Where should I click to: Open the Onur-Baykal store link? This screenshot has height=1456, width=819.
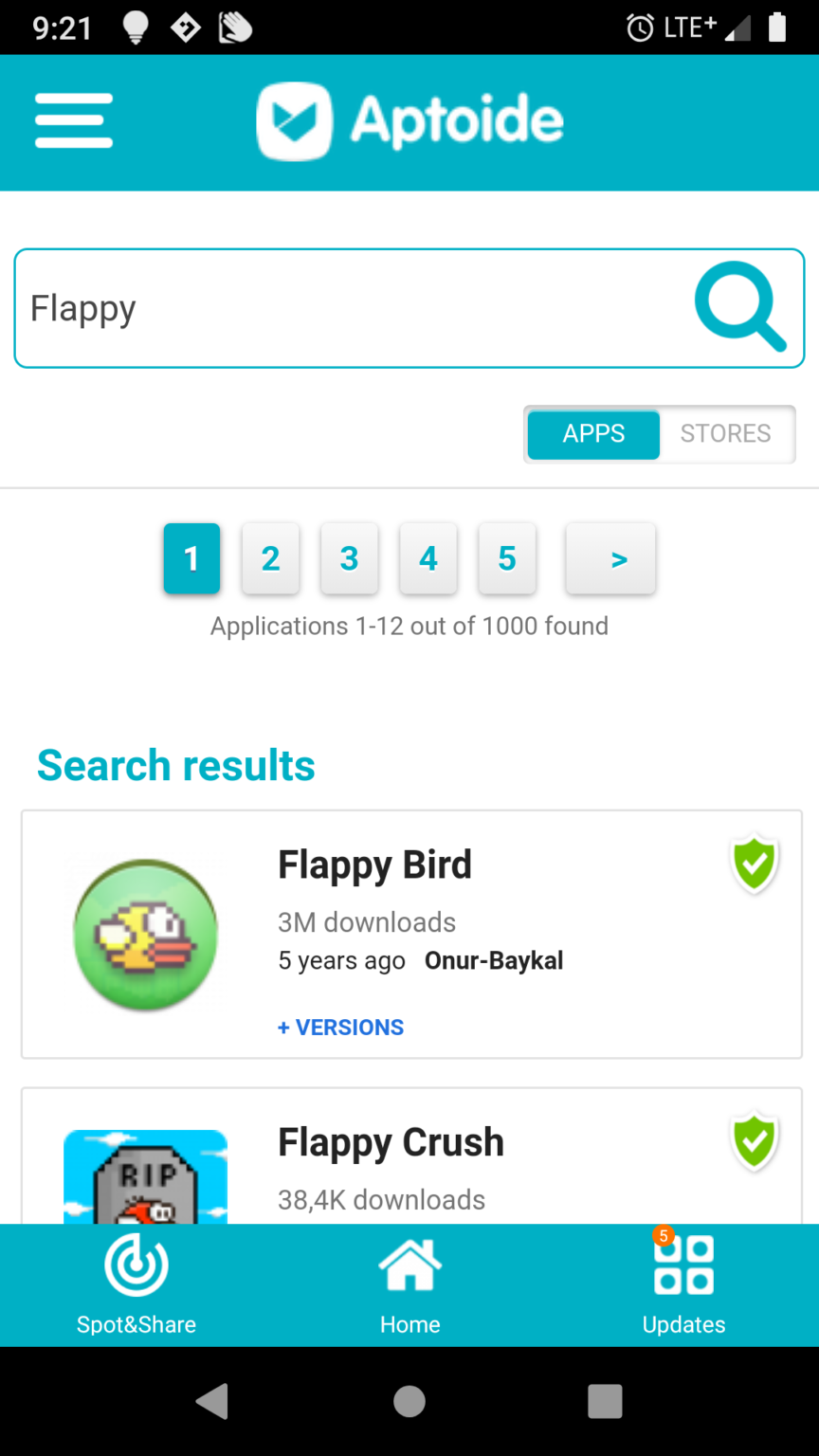(x=494, y=961)
